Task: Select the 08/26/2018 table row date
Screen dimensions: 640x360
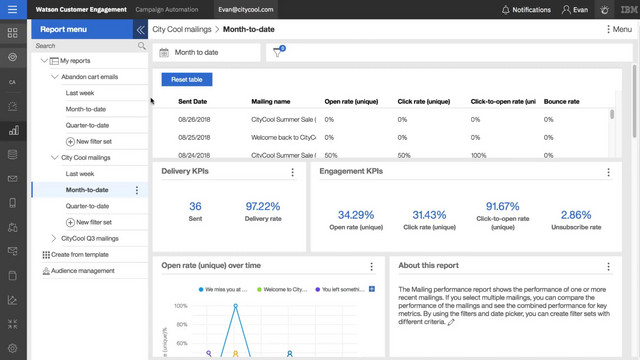Action: [194, 119]
